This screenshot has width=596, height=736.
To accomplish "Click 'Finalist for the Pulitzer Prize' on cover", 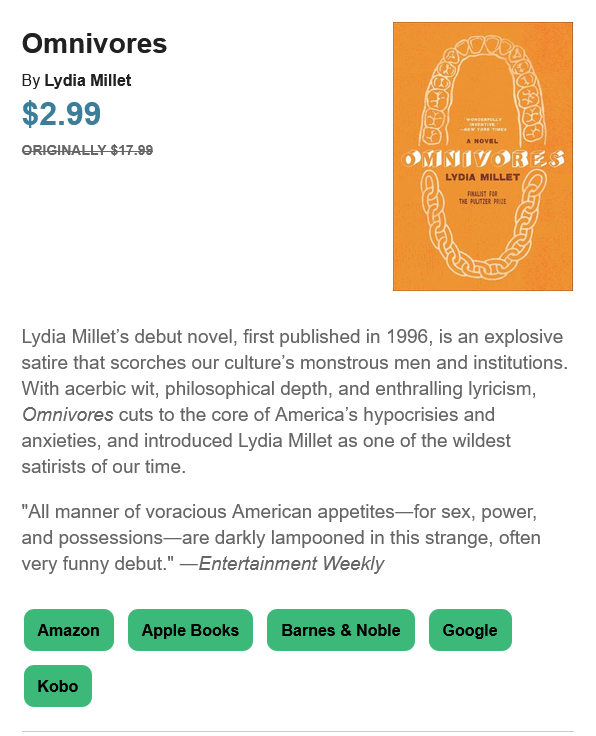I will [482, 198].
